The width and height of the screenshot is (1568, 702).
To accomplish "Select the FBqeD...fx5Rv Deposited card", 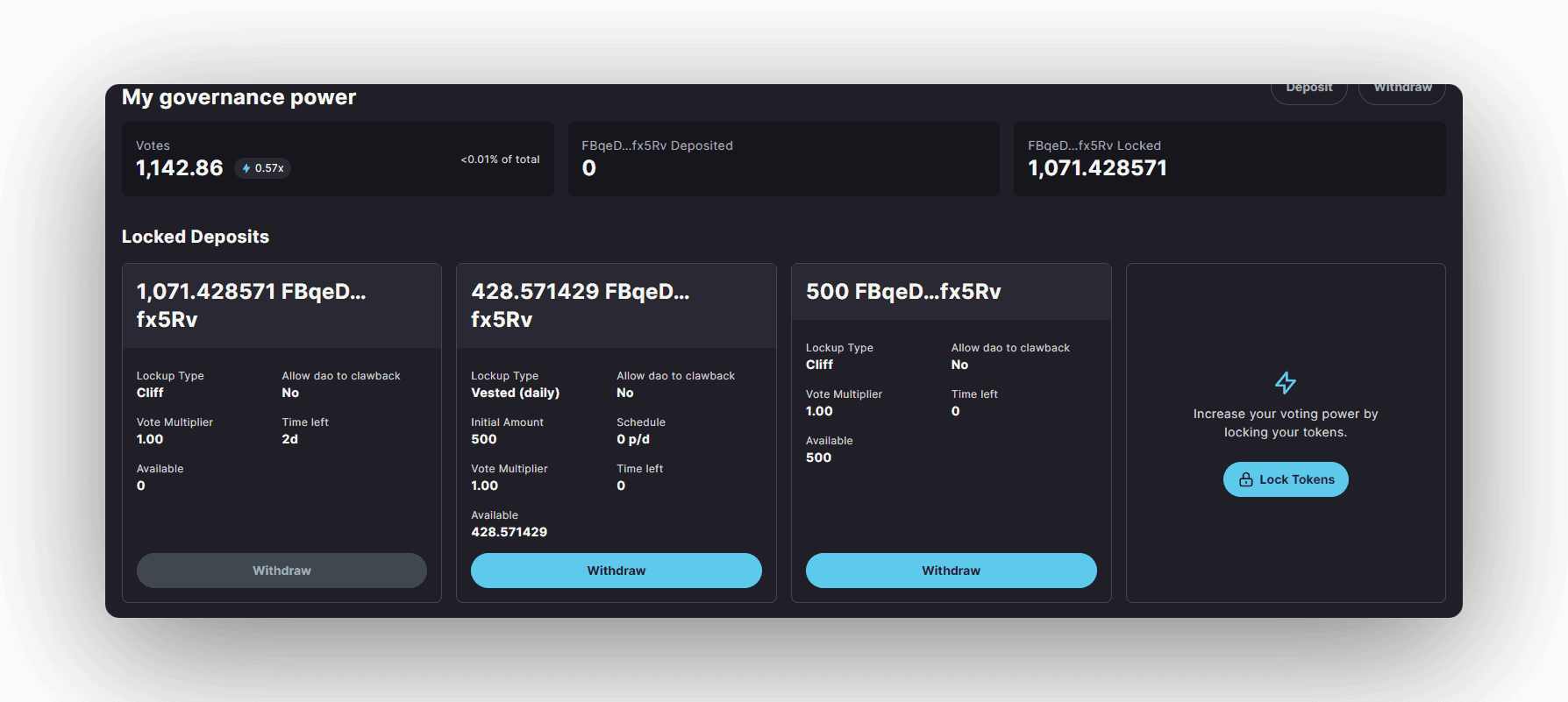I will (x=783, y=159).
